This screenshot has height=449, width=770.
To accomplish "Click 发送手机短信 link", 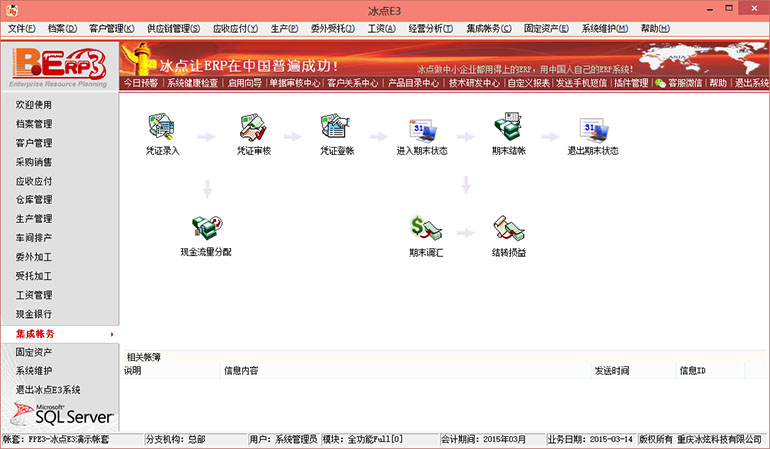I will pyautogui.click(x=581, y=83).
